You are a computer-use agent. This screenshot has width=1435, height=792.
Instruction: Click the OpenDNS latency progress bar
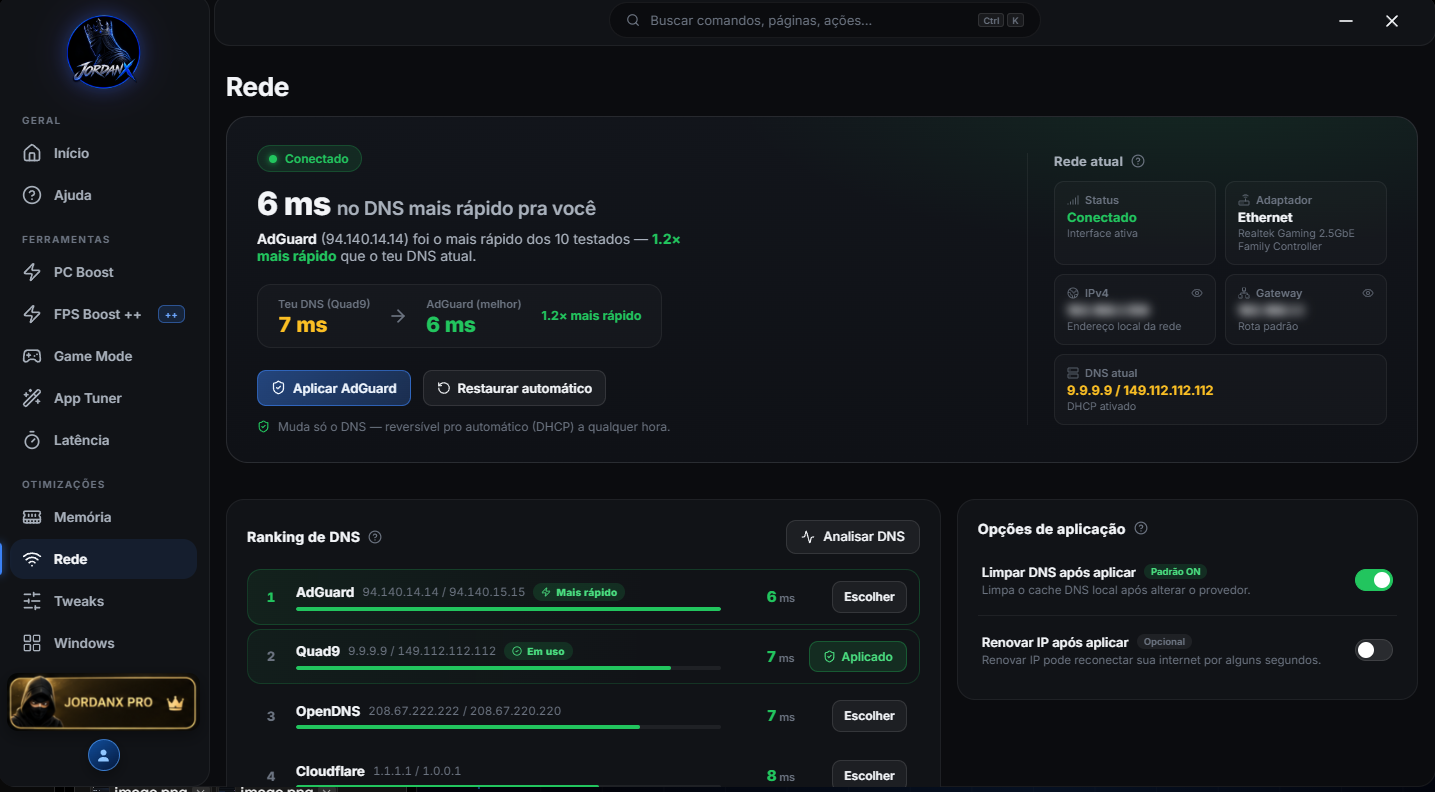(x=508, y=727)
